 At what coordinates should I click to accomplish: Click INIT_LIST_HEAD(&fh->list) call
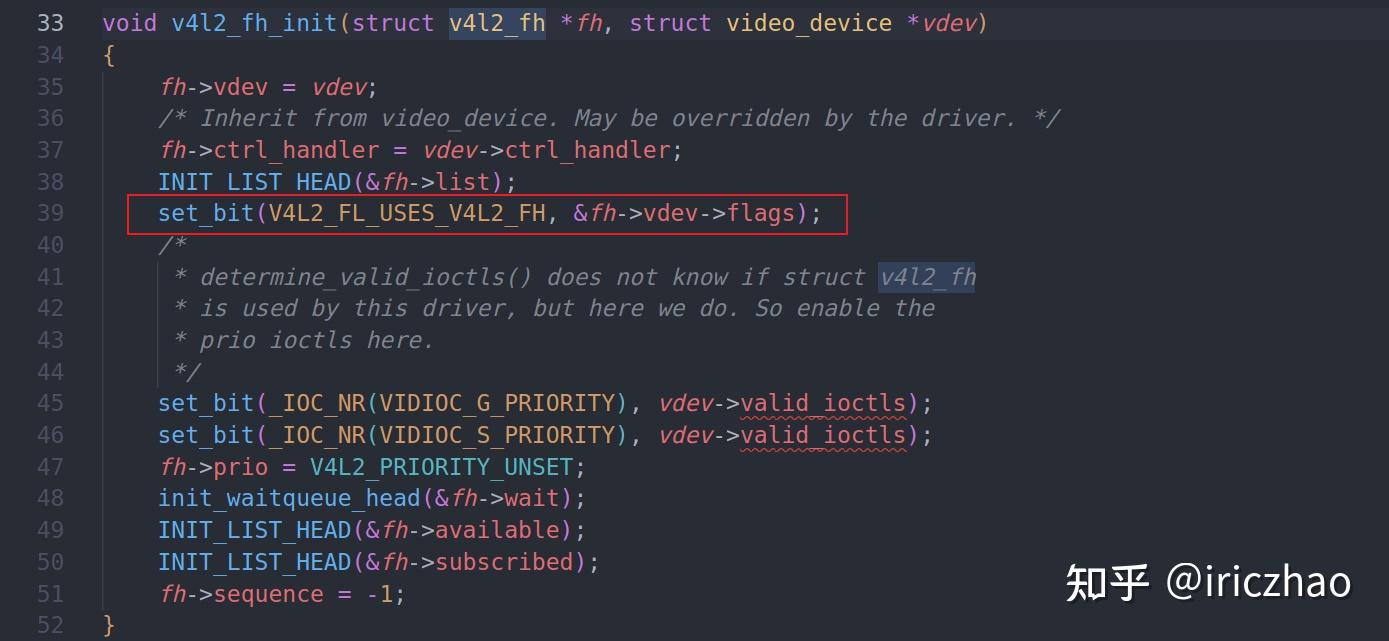click(337, 182)
